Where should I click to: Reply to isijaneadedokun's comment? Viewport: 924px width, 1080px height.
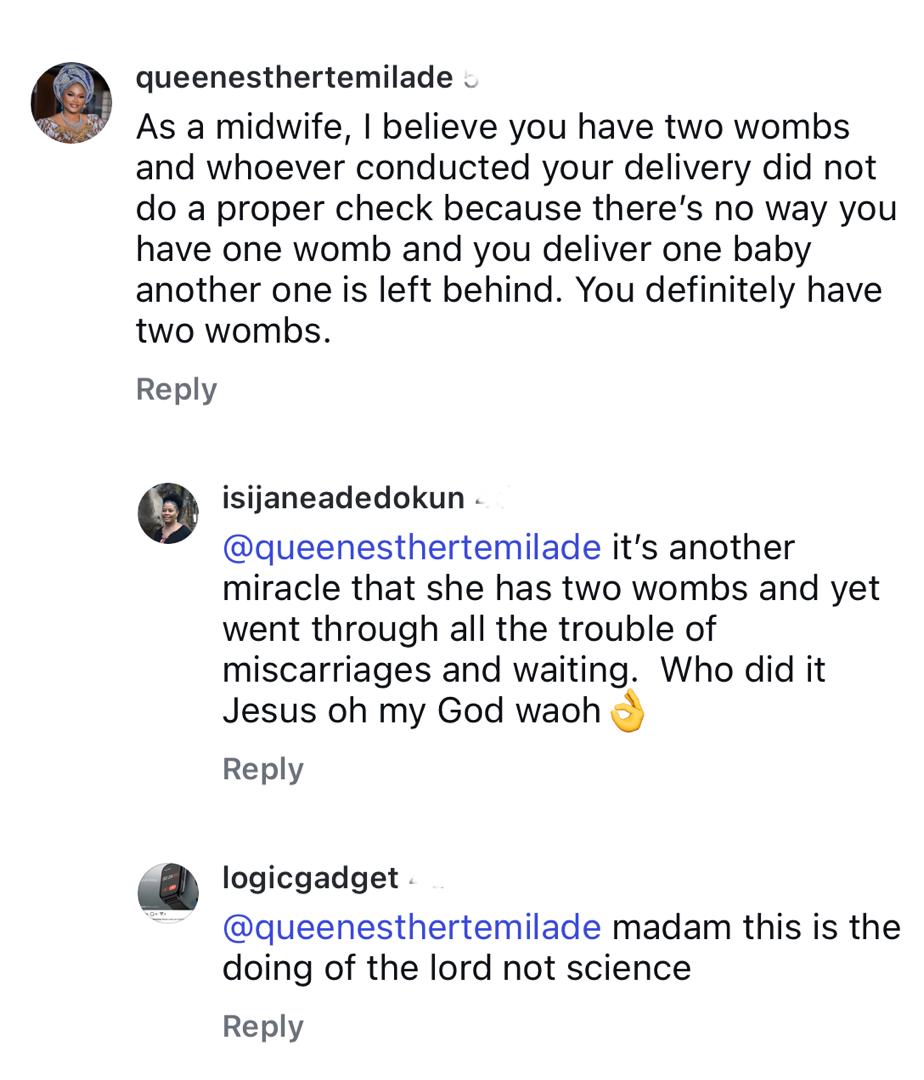263,769
